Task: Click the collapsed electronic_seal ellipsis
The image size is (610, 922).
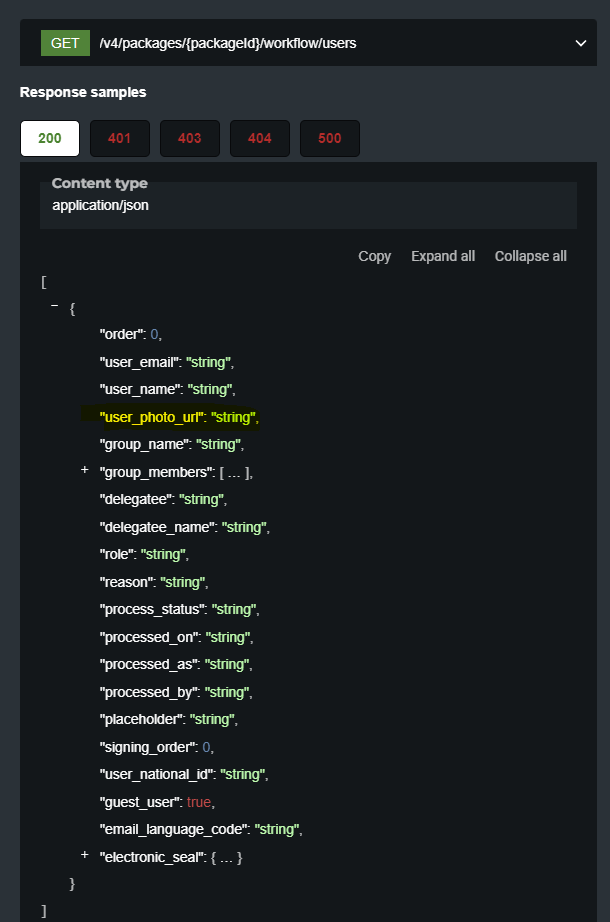Action: coord(225,857)
